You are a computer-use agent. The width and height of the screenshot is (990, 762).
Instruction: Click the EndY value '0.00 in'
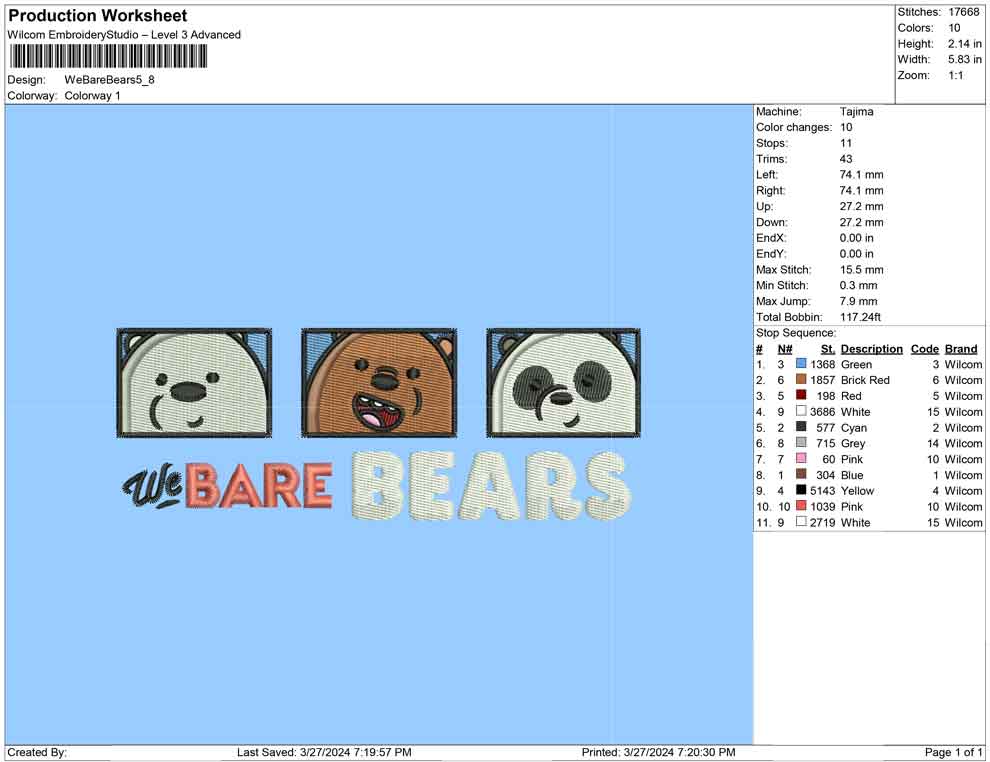(857, 254)
